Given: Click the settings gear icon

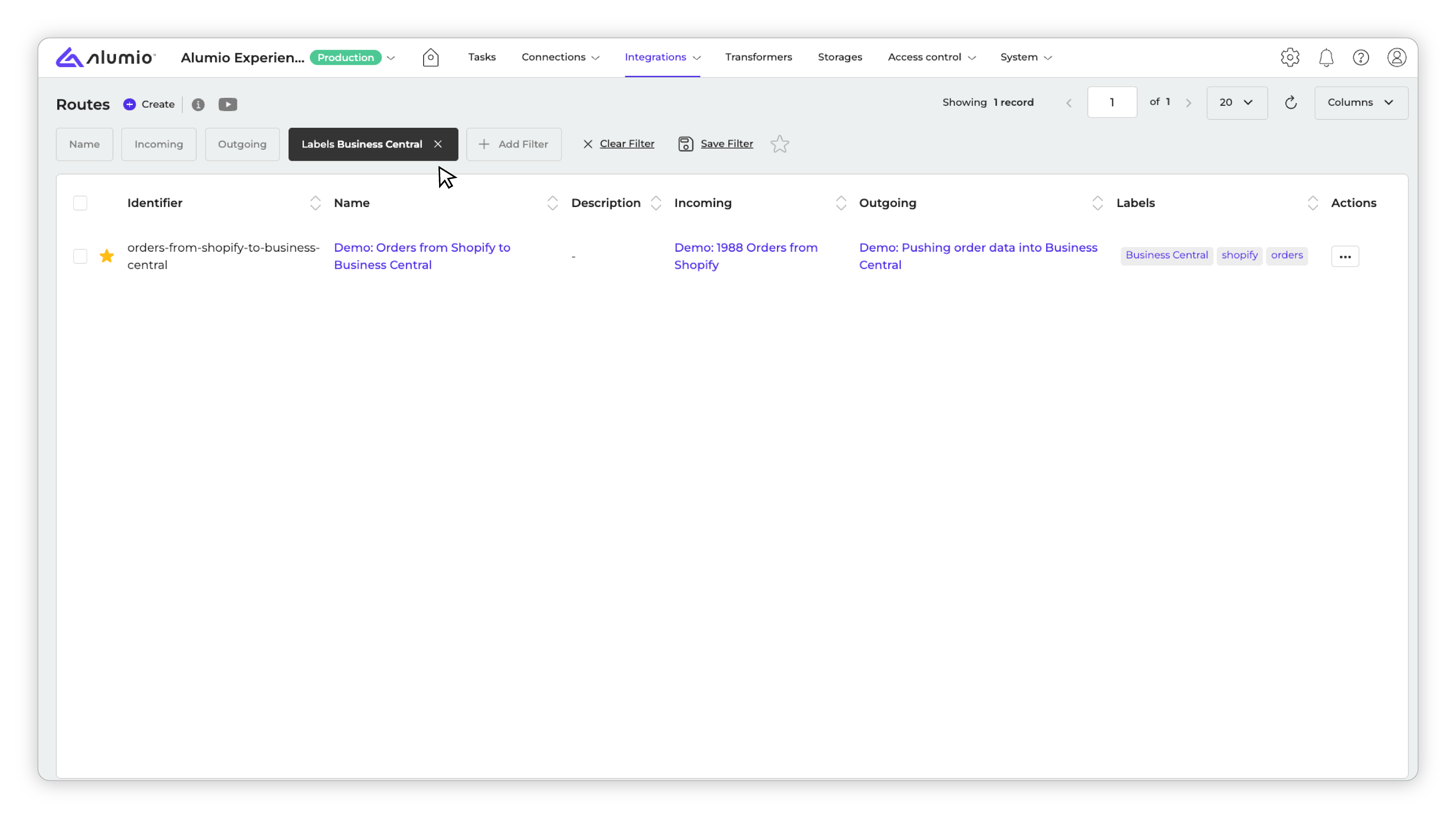Looking at the screenshot, I should [x=1290, y=58].
